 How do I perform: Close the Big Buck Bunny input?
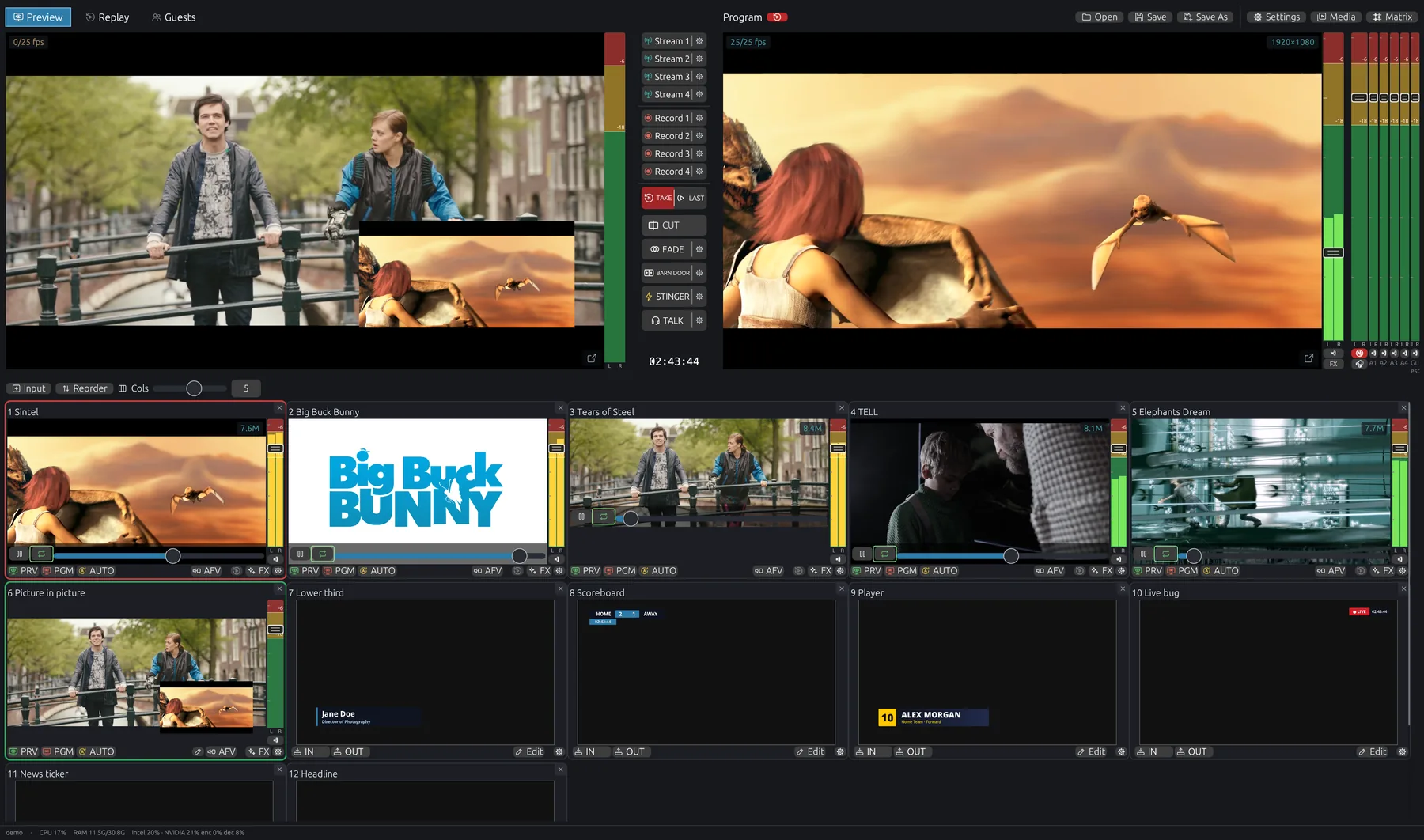[x=560, y=408]
